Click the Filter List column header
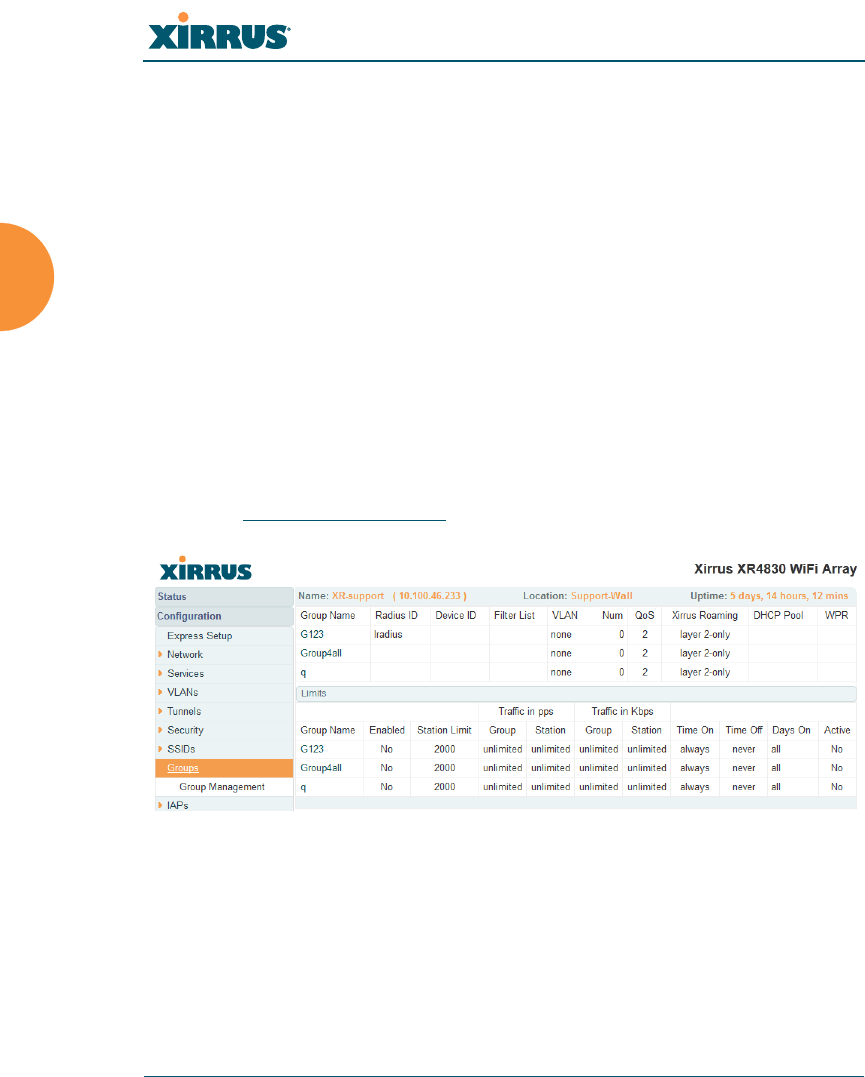 pyautogui.click(x=515, y=615)
